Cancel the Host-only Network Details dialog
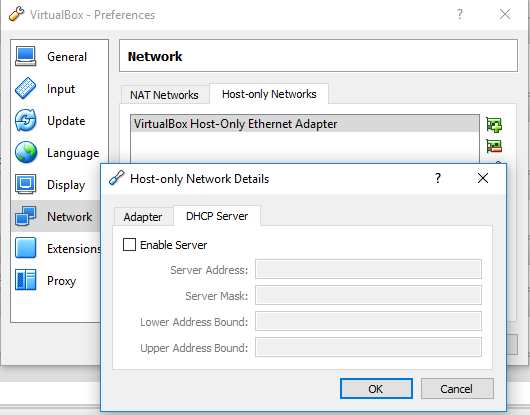The height and width of the screenshot is (415, 530). pyautogui.click(x=457, y=389)
